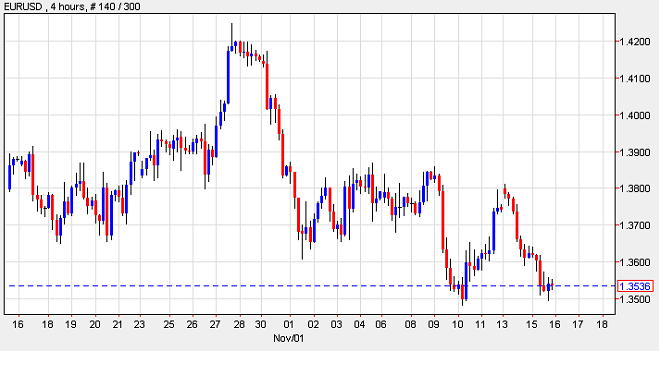Click the current price box 1.3536
Screen dimensions: 659x368
coord(635,286)
